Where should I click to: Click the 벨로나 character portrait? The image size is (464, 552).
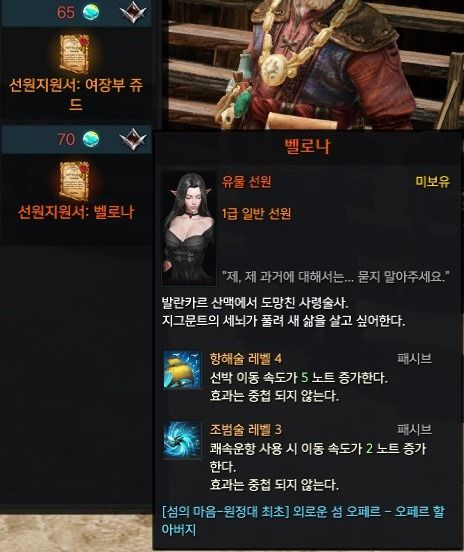tap(189, 228)
